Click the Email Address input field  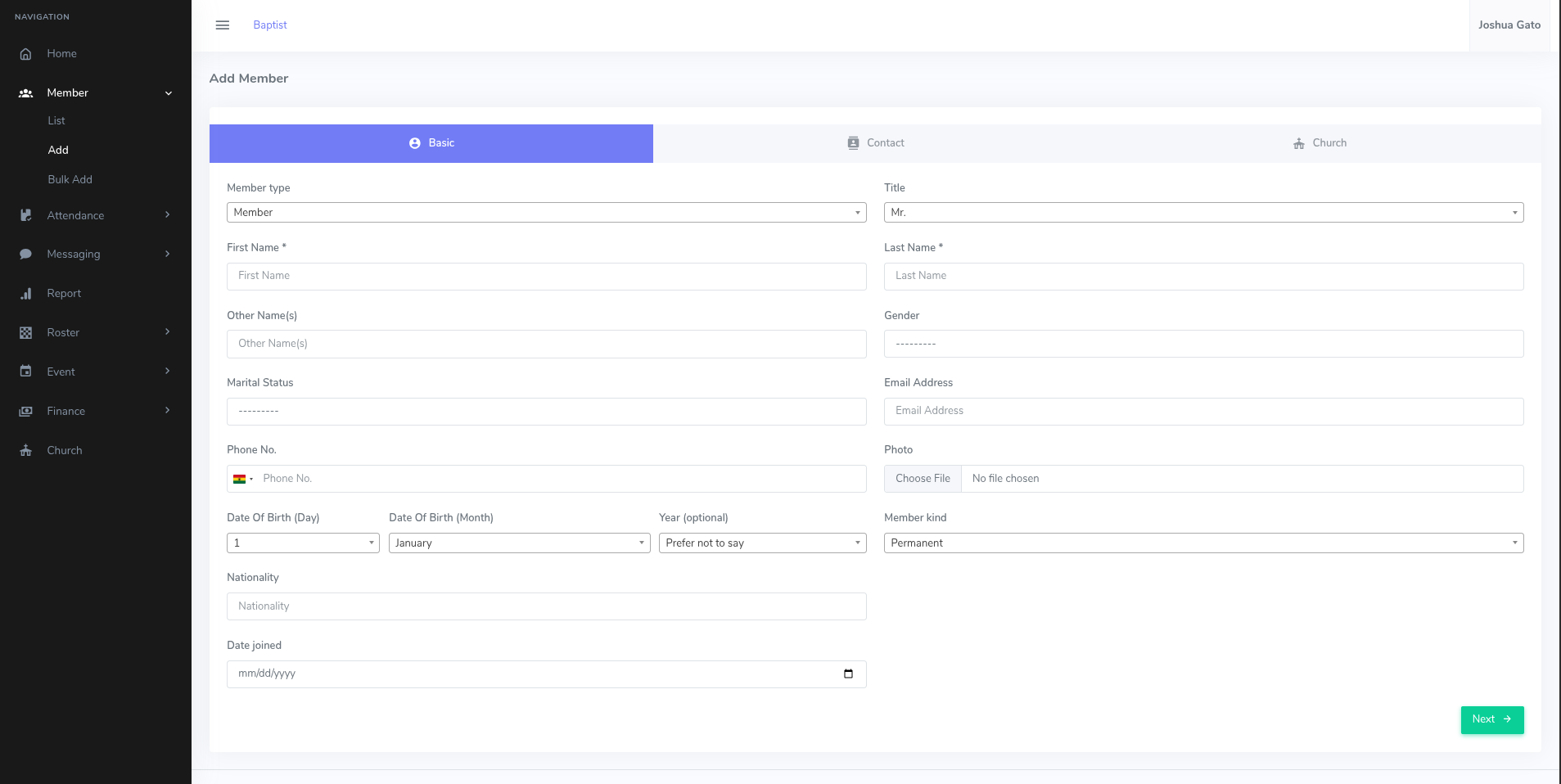(1202, 411)
